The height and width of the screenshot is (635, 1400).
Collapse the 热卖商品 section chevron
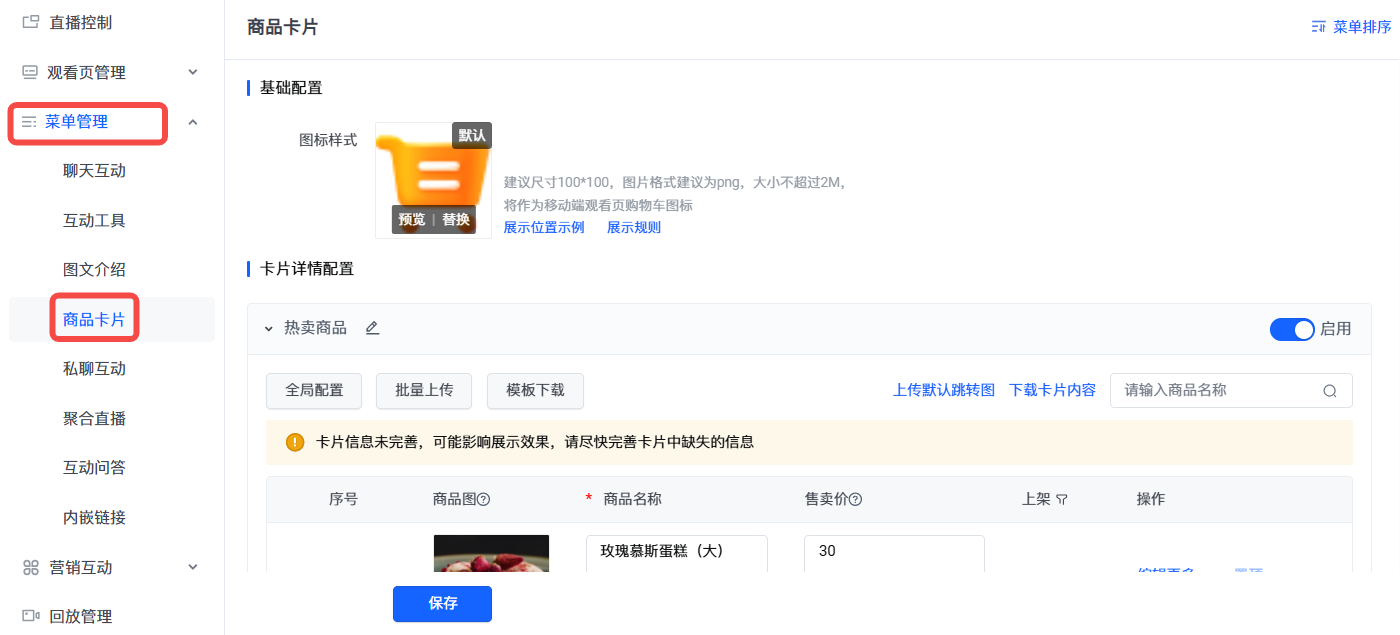click(x=268, y=328)
